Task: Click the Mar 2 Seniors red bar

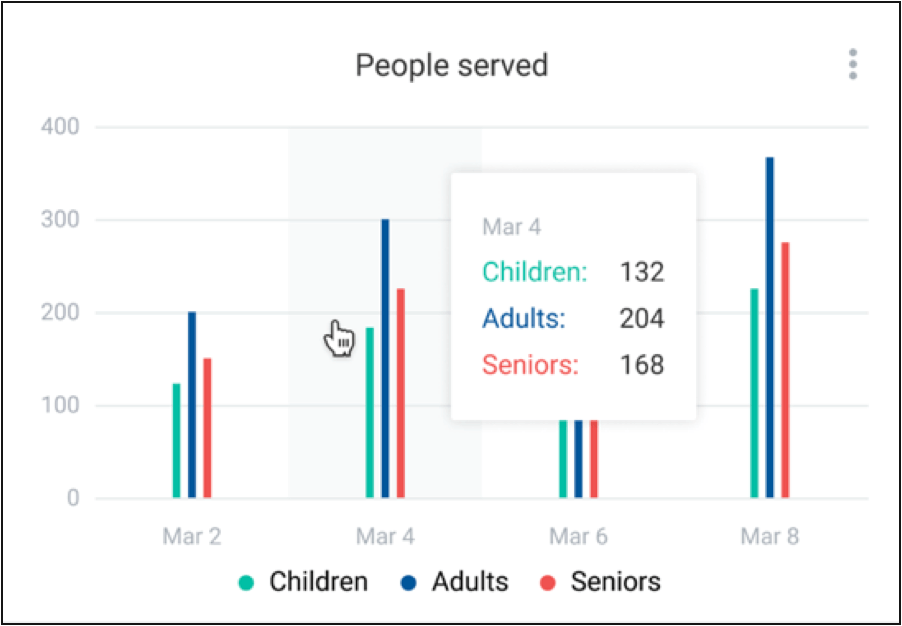Action: pos(207,428)
